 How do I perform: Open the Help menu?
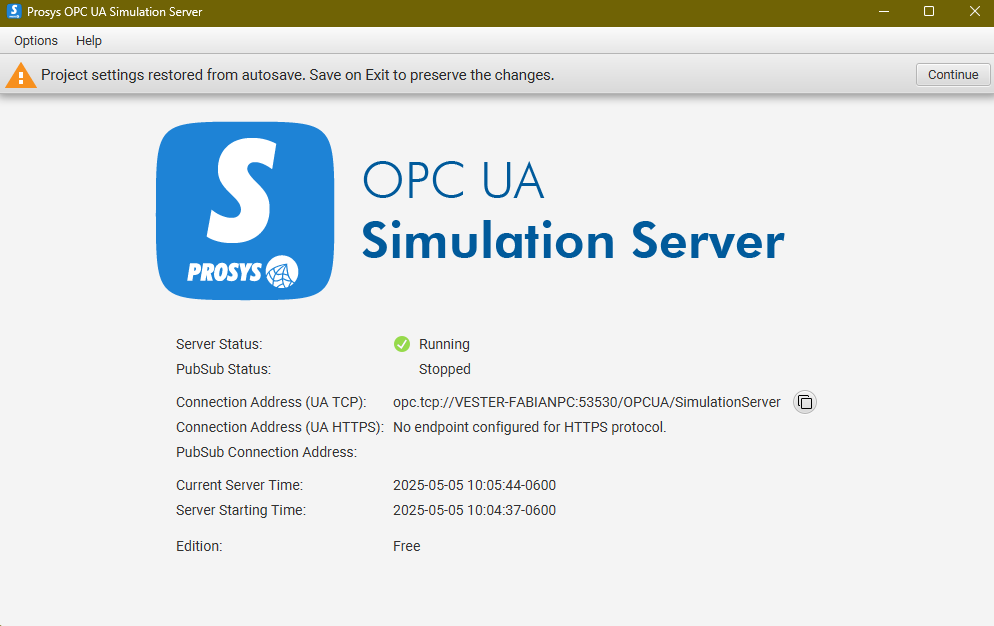tap(89, 41)
